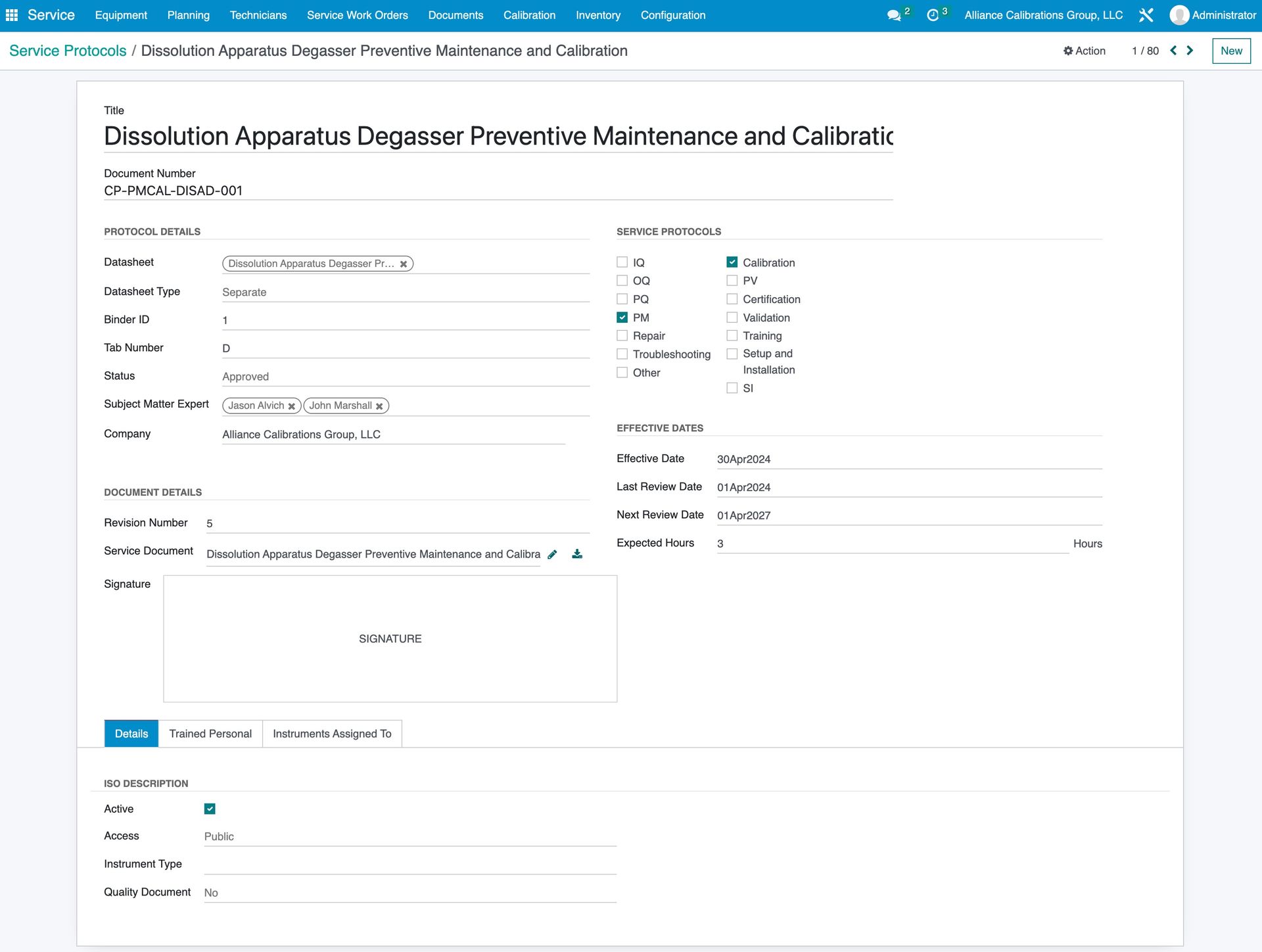Open the Action gear menu
The image size is (1262, 952).
coord(1084,51)
